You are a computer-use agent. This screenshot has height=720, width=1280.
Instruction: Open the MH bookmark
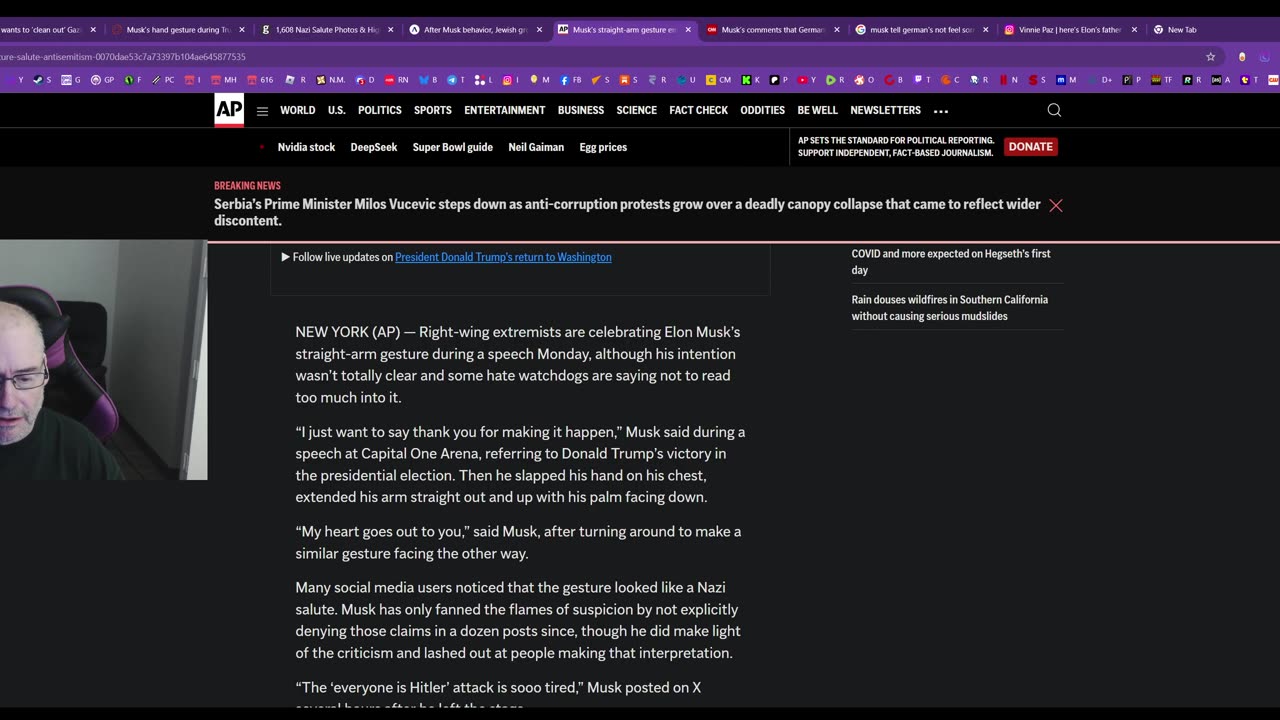tap(223, 80)
